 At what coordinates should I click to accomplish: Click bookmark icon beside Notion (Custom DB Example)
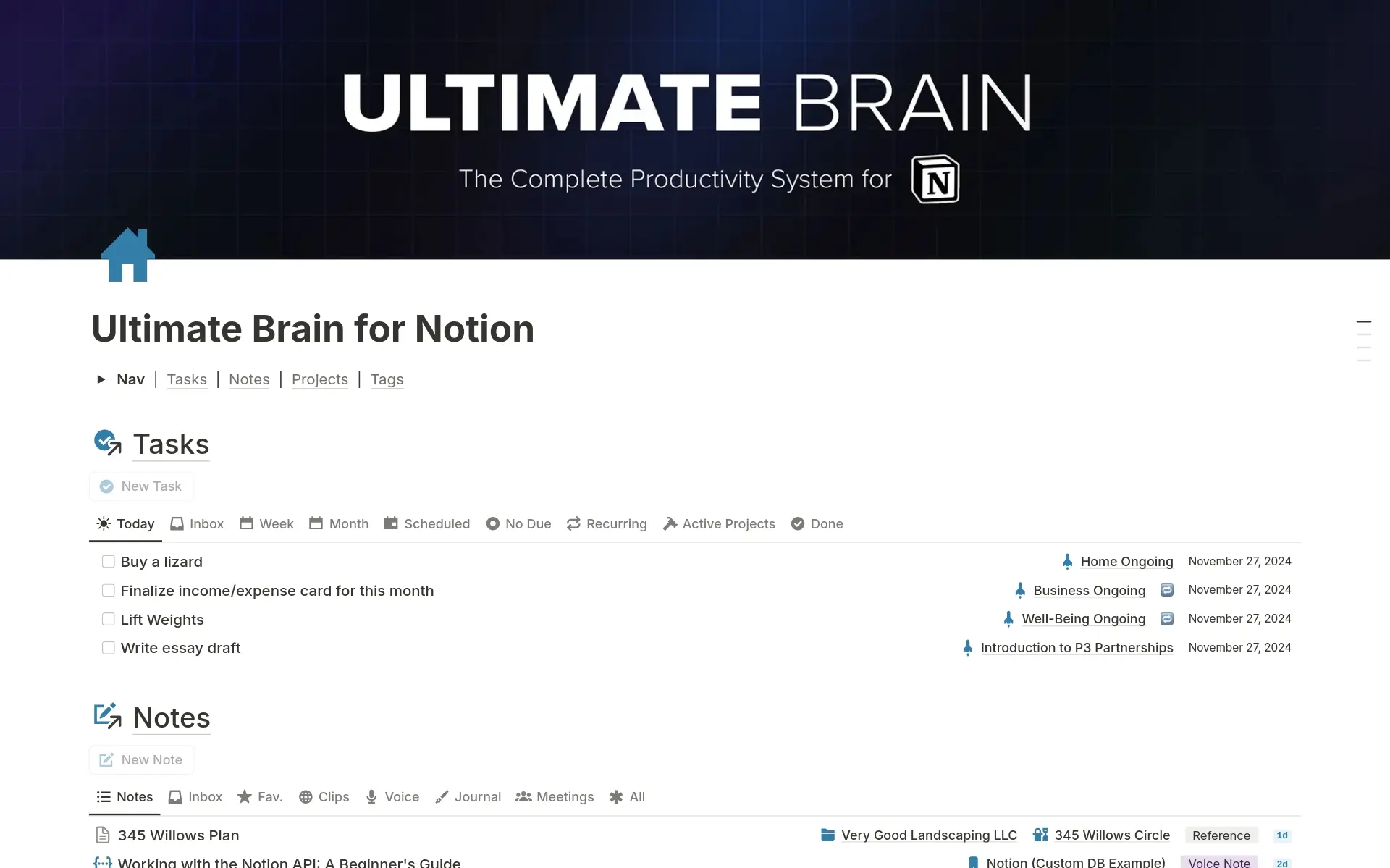click(x=974, y=862)
